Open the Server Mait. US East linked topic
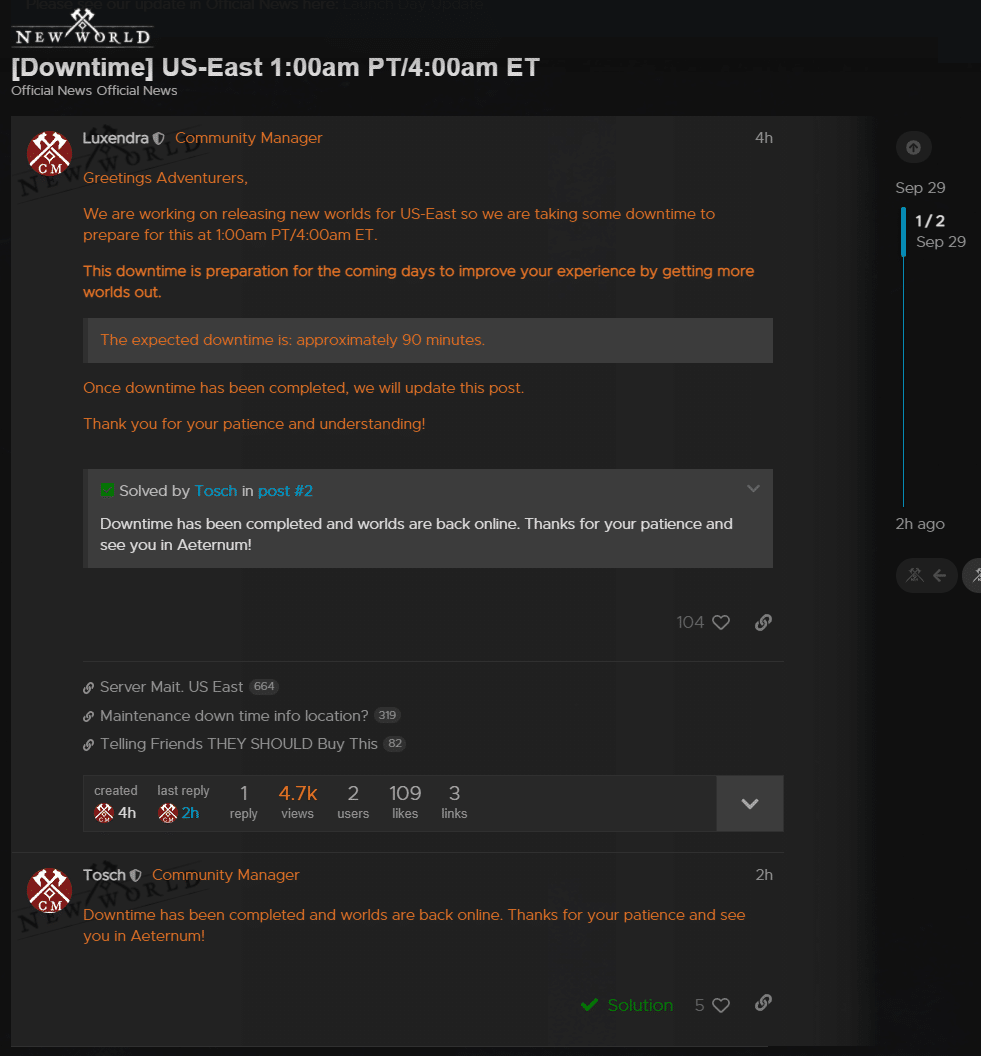Viewport: 981px width, 1056px height. click(171, 687)
